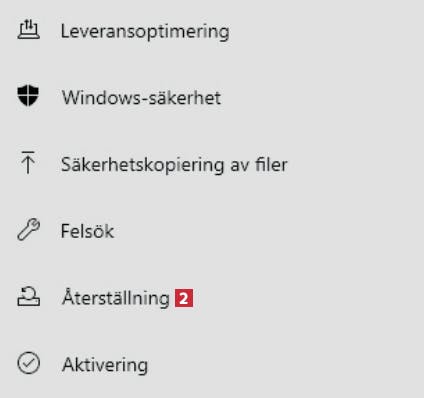Click the Säkerhetskopiering av filer text
The height and width of the screenshot is (398, 424).
pos(174,165)
